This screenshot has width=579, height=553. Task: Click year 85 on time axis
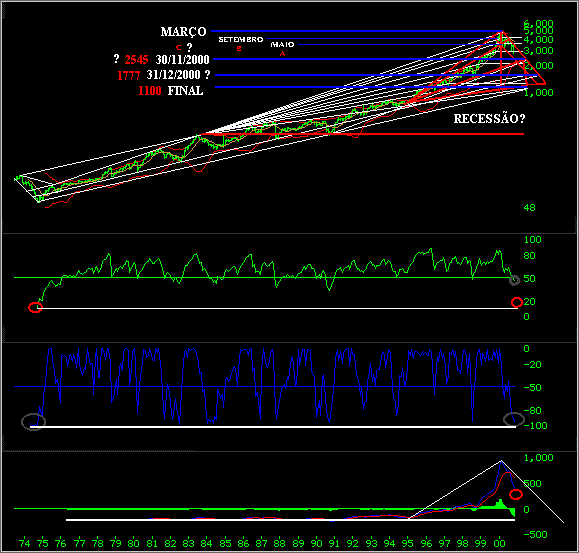[x=225, y=543]
